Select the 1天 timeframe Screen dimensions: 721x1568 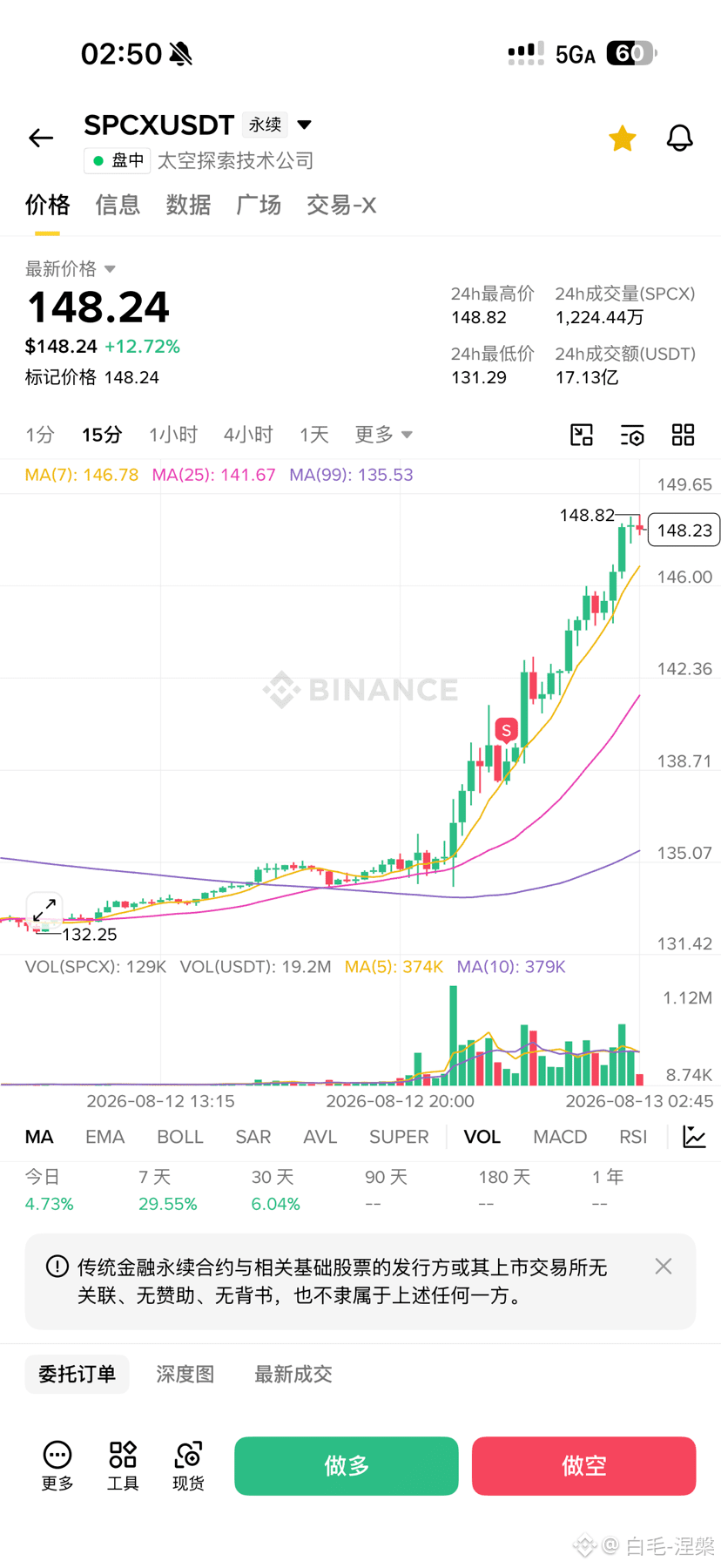(x=314, y=435)
